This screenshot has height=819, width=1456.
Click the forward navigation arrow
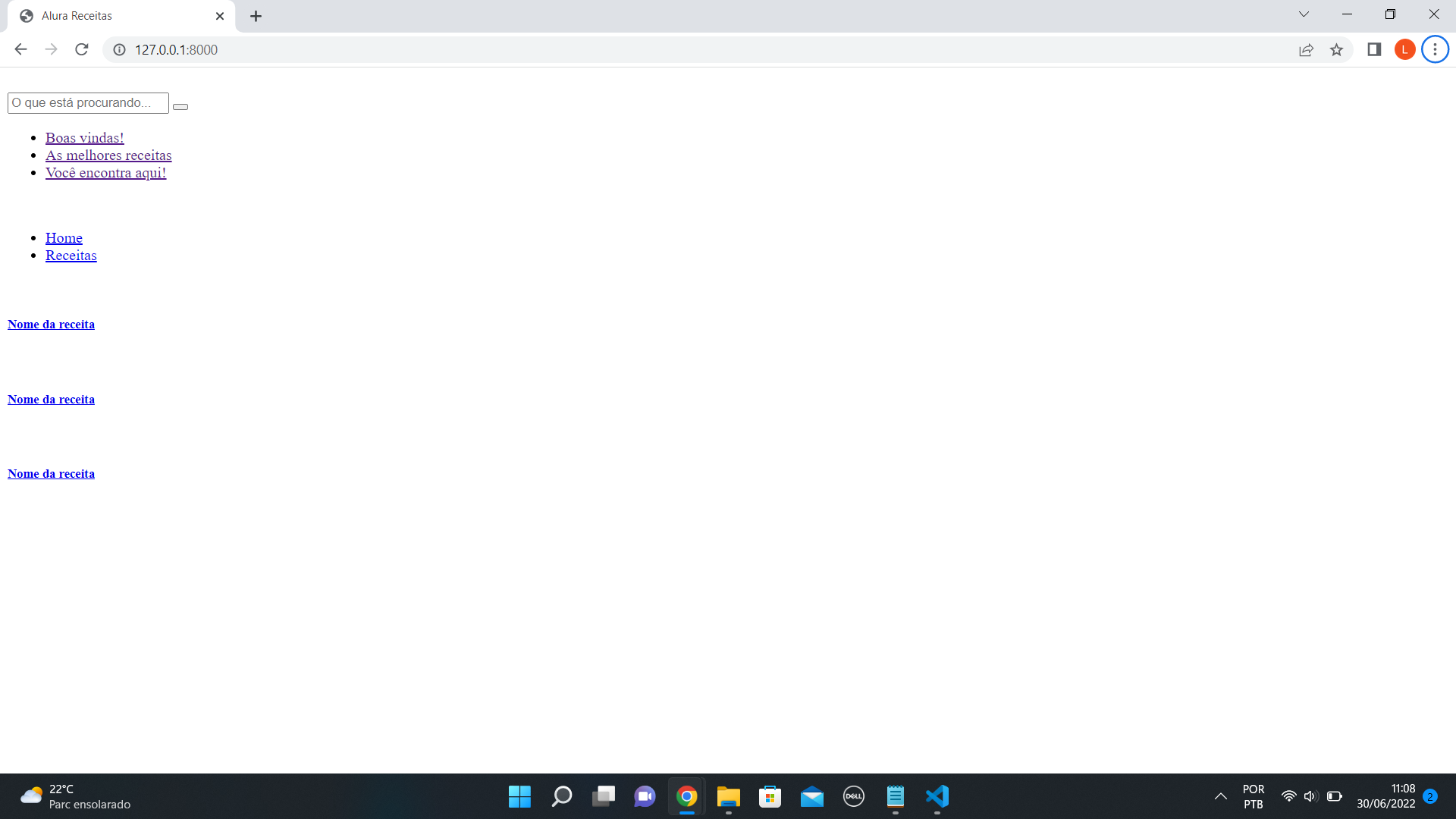coord(51,49)
